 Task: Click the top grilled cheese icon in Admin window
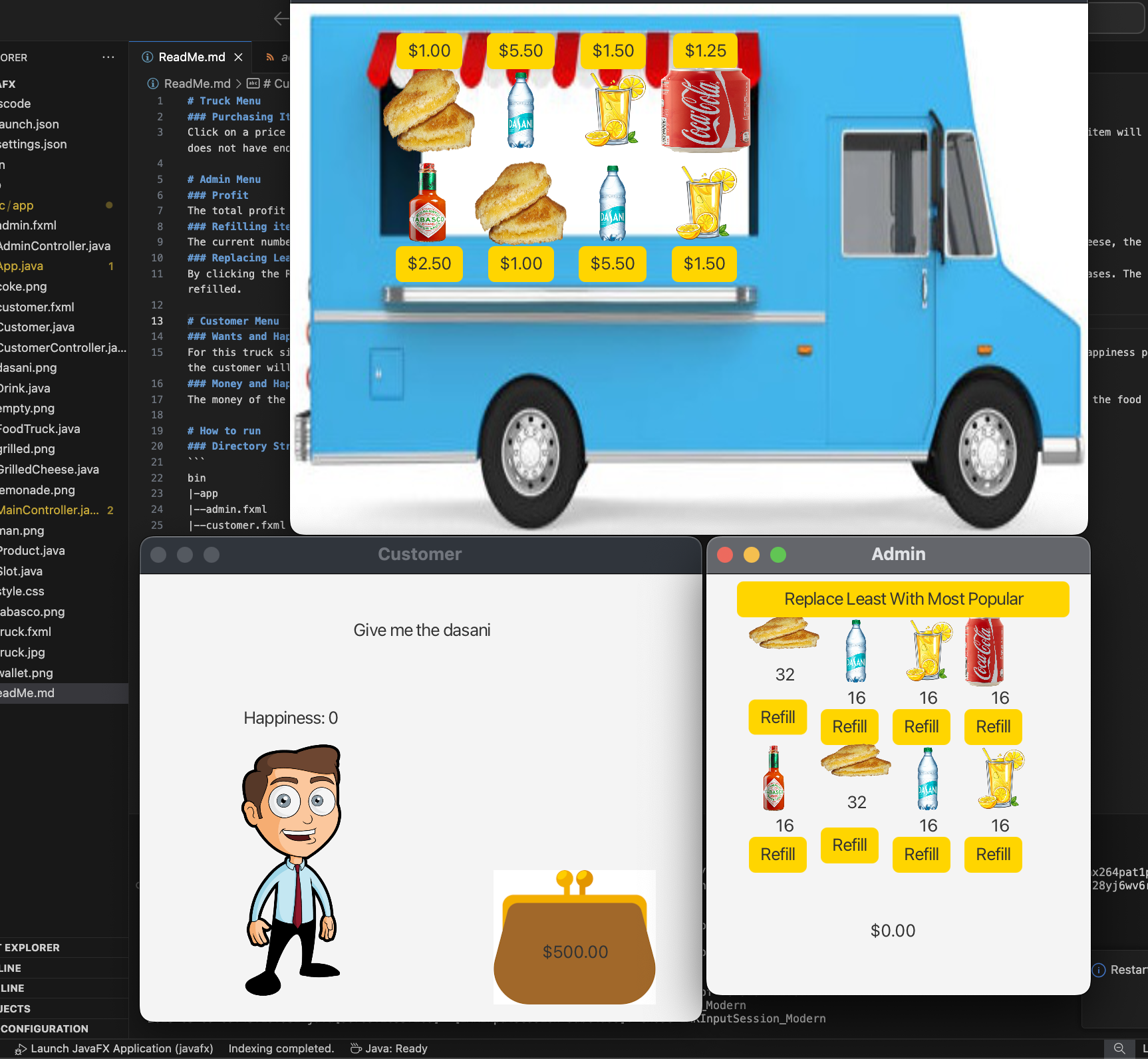(784, 633)
